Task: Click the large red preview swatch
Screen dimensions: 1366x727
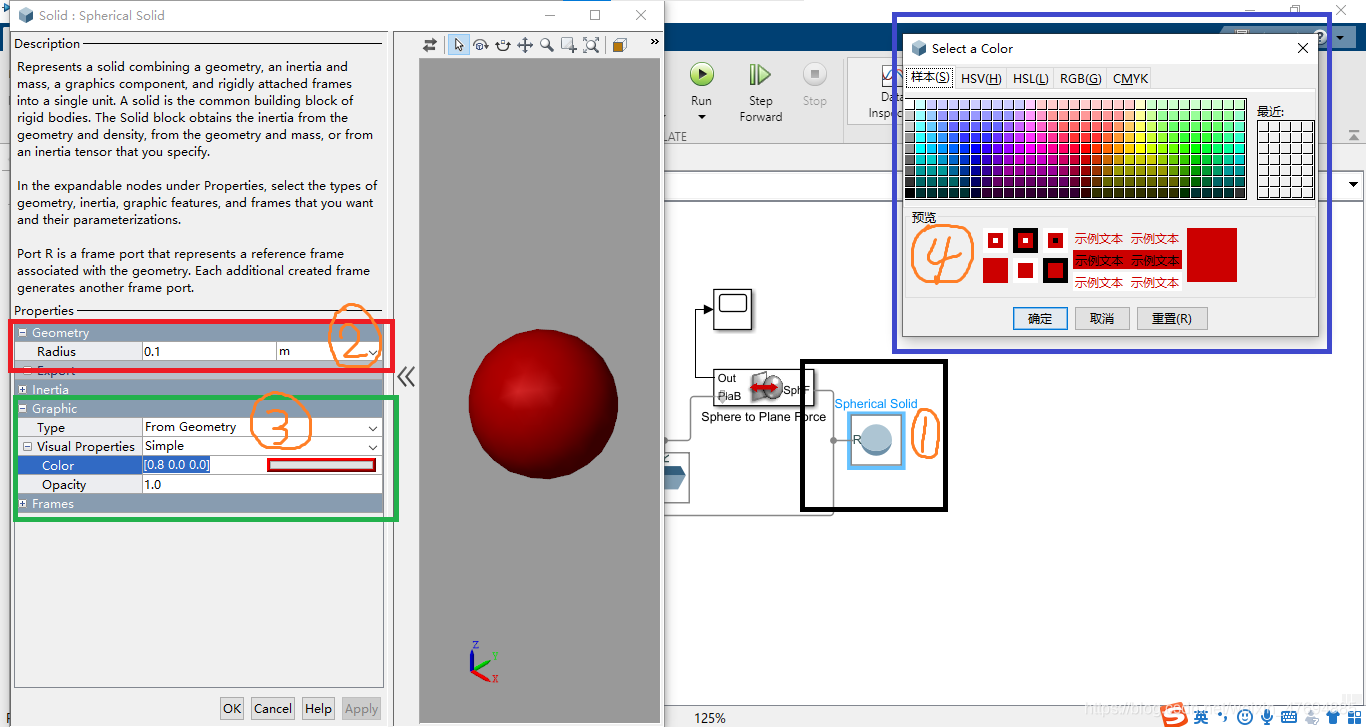Action: tap(1212, 255)
